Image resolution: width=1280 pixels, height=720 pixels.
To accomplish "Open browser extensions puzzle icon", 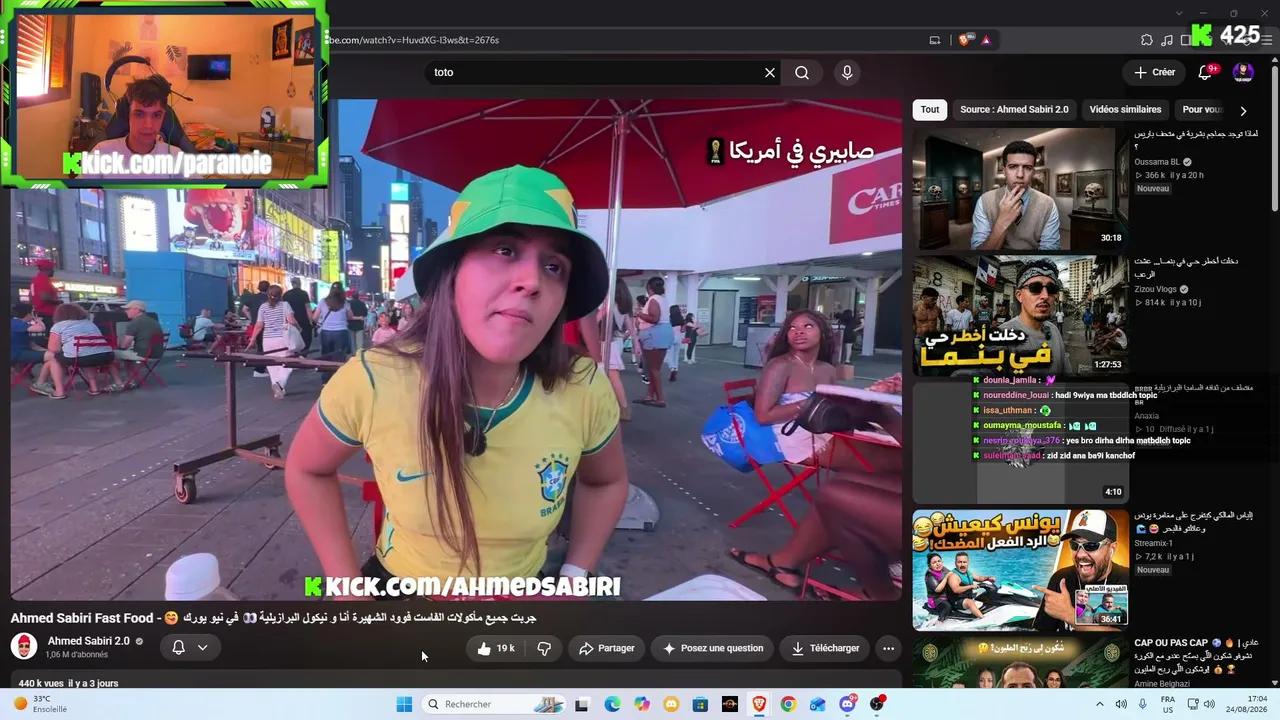I will [x=1147, y=40].
